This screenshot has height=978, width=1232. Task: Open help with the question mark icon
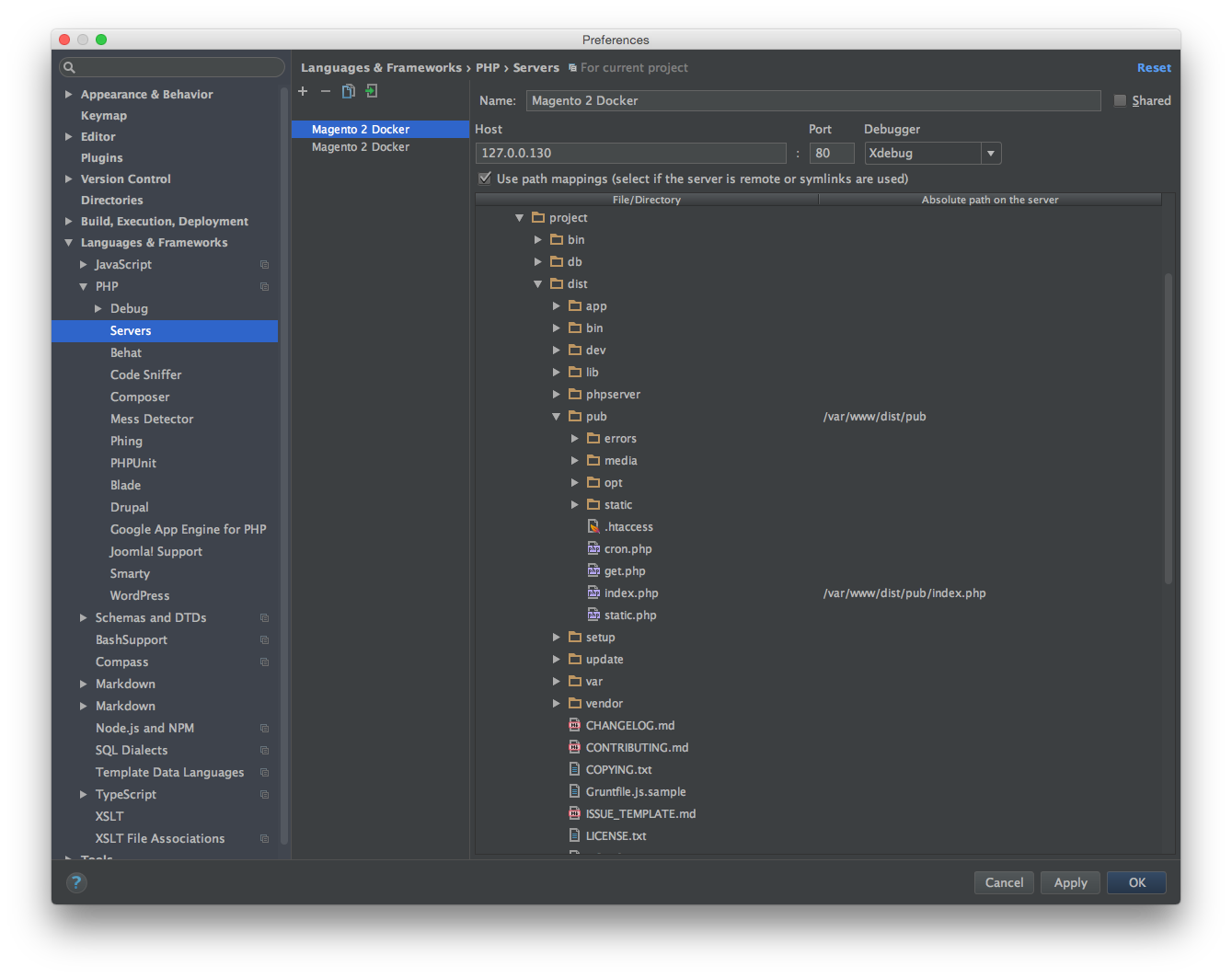point(76,882)
